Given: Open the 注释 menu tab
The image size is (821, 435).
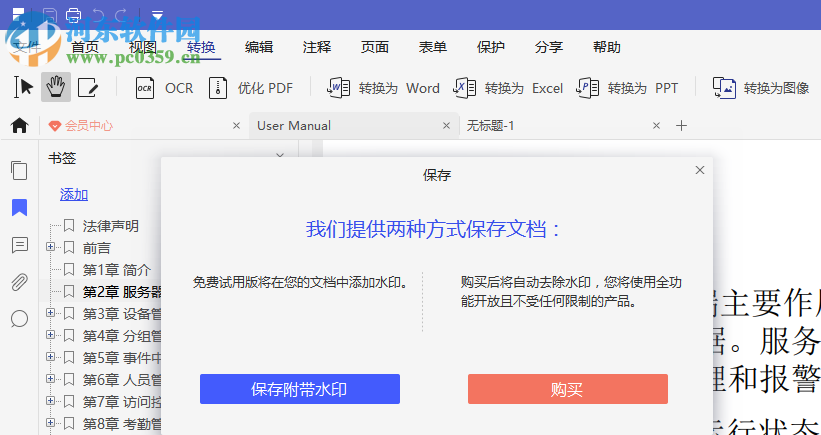Looking at the screenshot, I should coord(317,47).
